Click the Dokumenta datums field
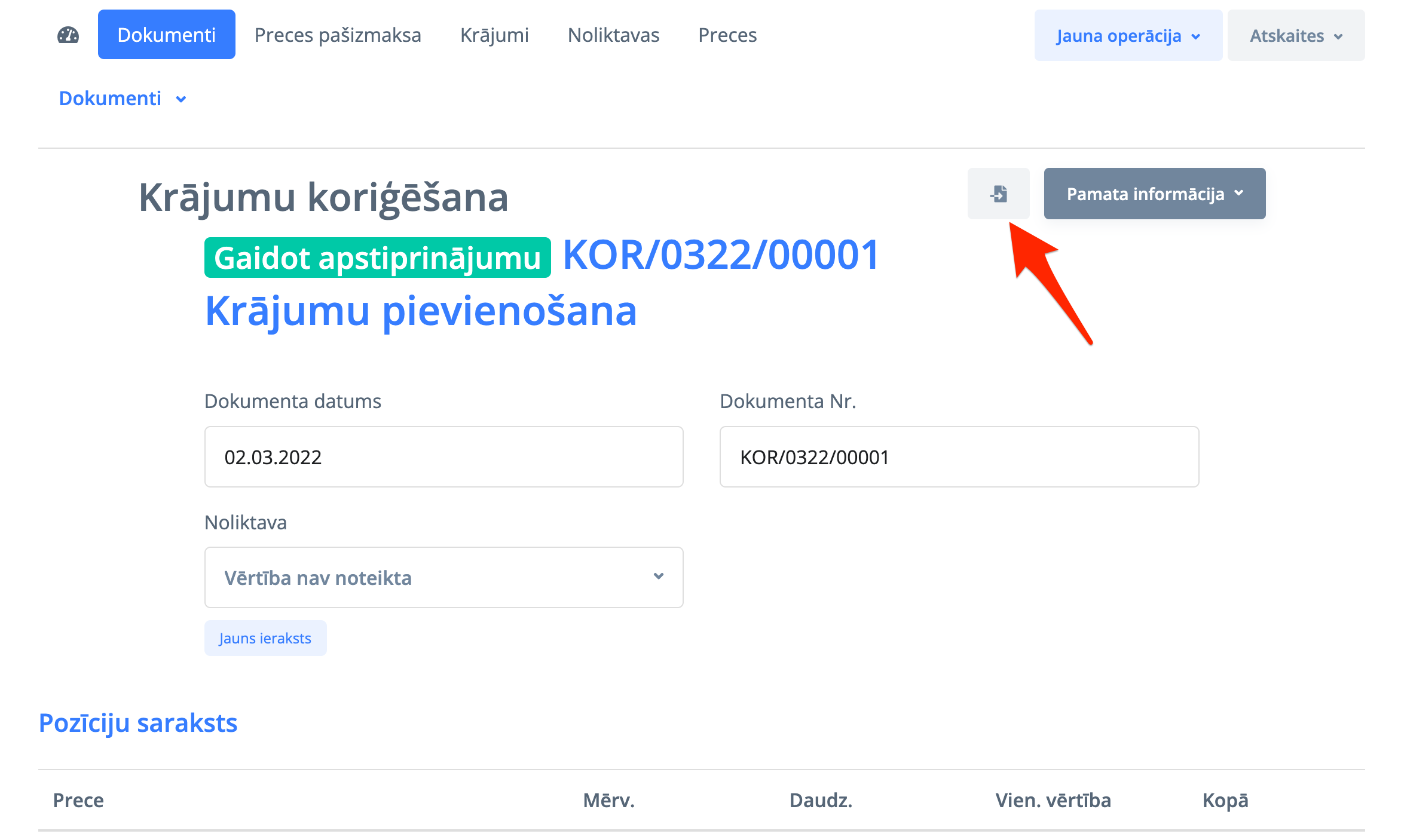The image size is (1401, 840). click(x=443, y=457)
